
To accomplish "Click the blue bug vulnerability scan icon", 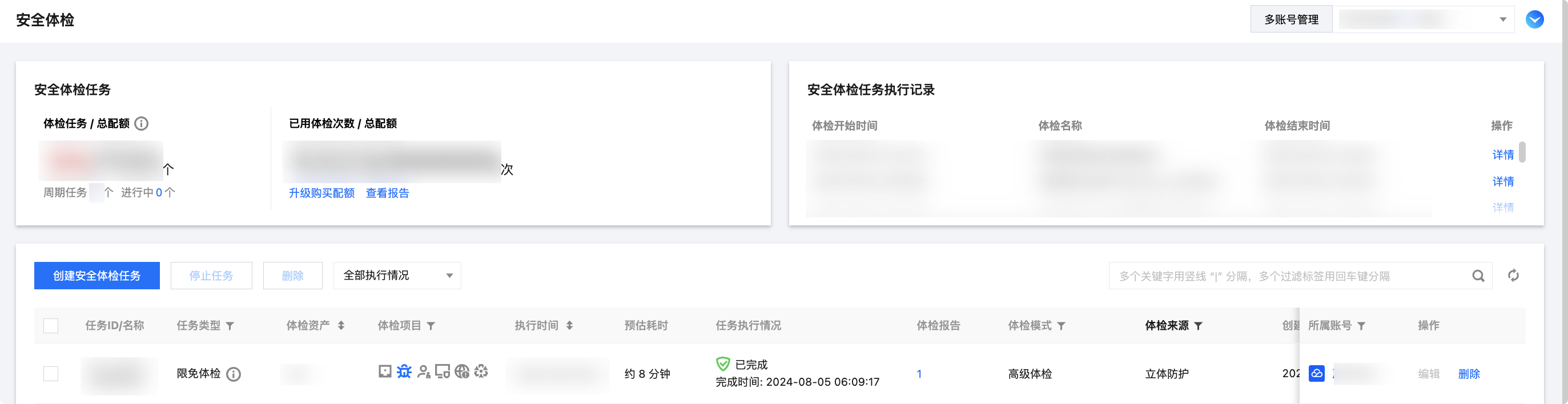I will click(x=404, y=371).
